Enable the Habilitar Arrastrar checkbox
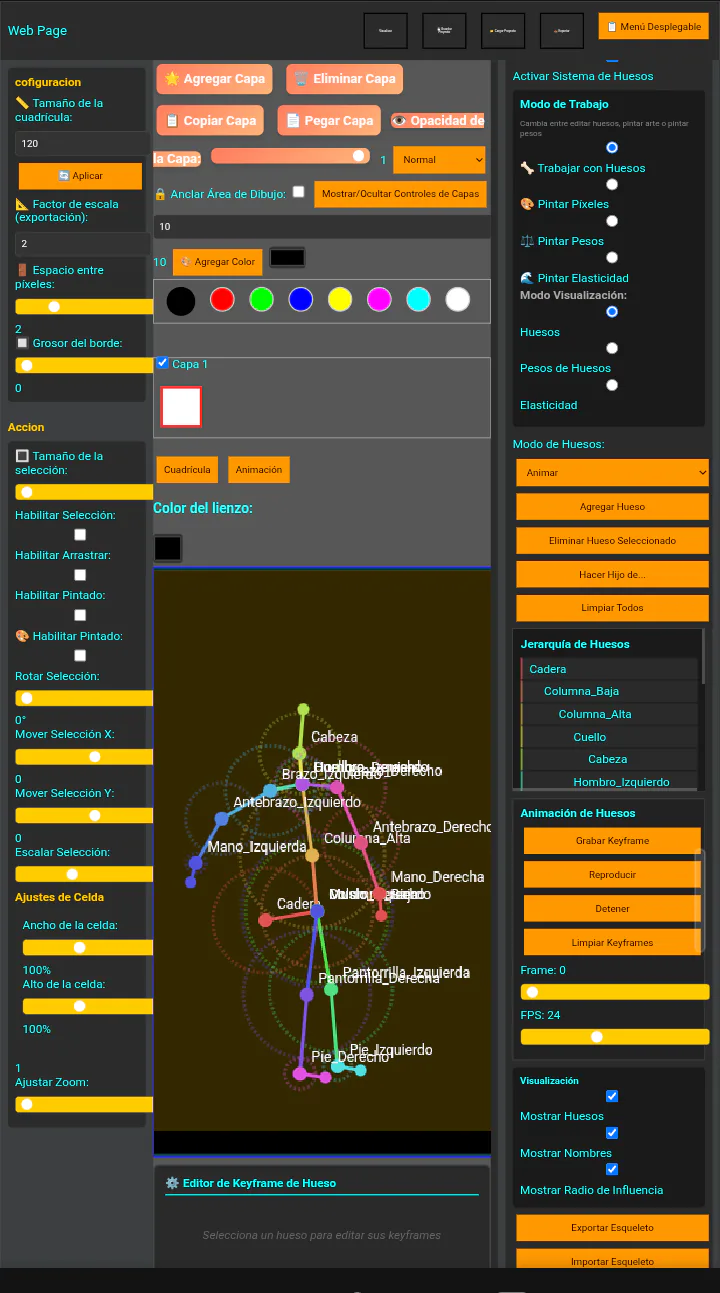This screenshot has width=720, height=1293. click(80, 575)
